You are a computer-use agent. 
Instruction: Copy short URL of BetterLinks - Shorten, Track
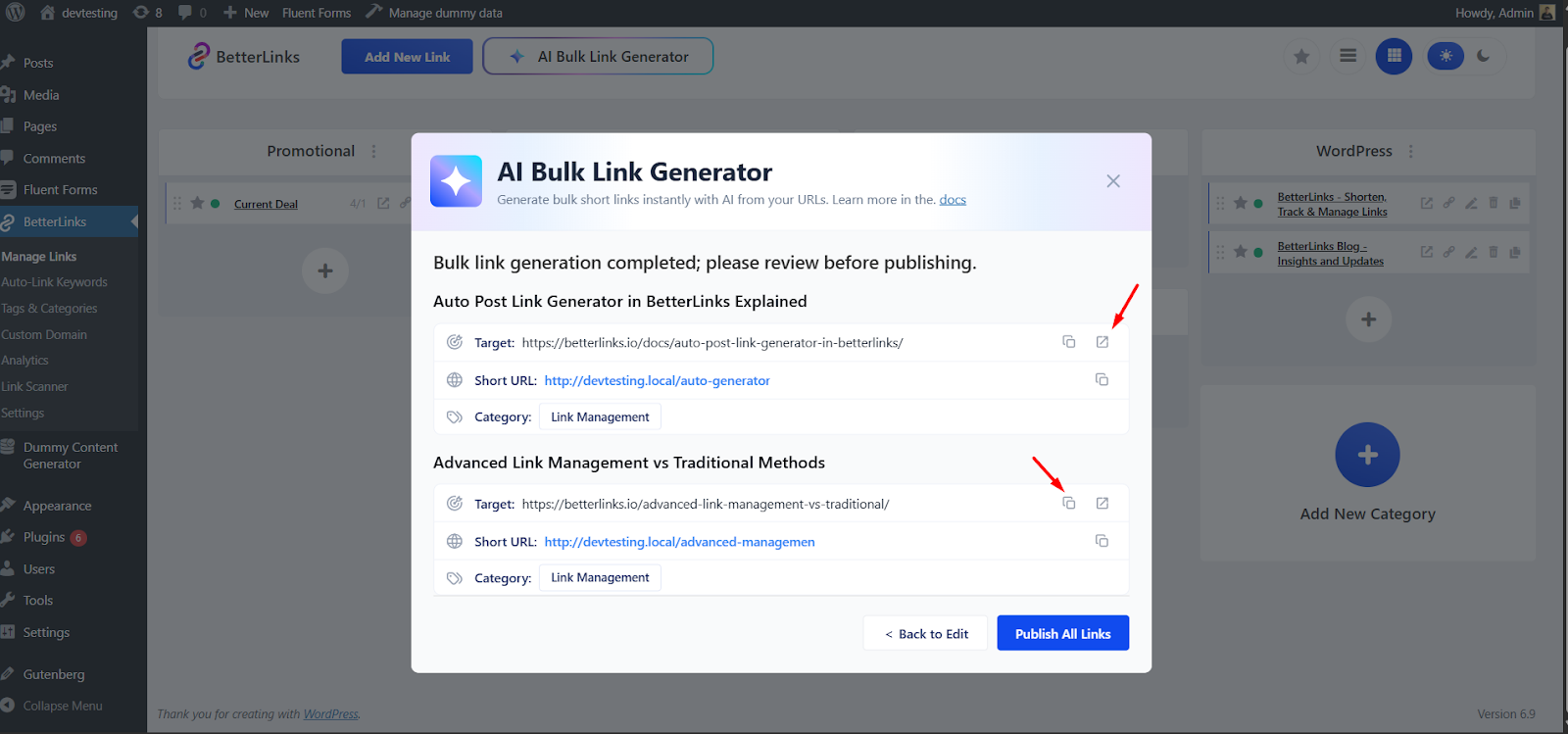point(1448,203)
